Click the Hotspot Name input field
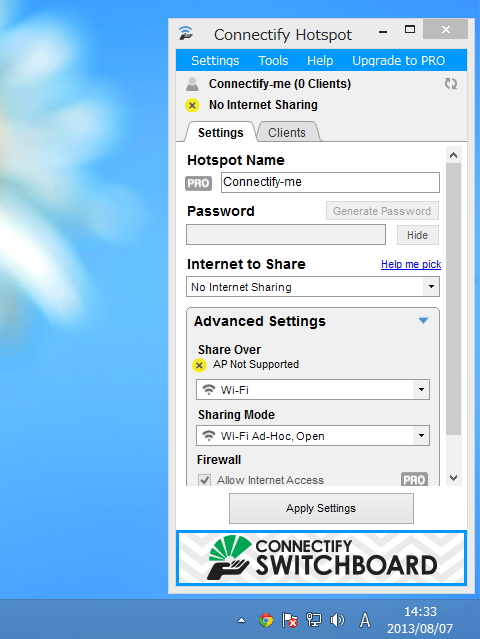This screenshot has width=480, height=639. (x=330, y=182)
